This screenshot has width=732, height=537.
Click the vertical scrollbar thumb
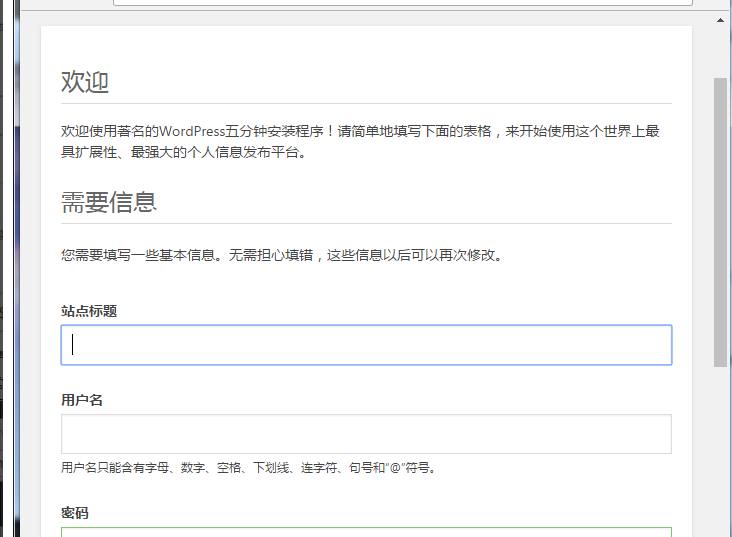(720, 222)
